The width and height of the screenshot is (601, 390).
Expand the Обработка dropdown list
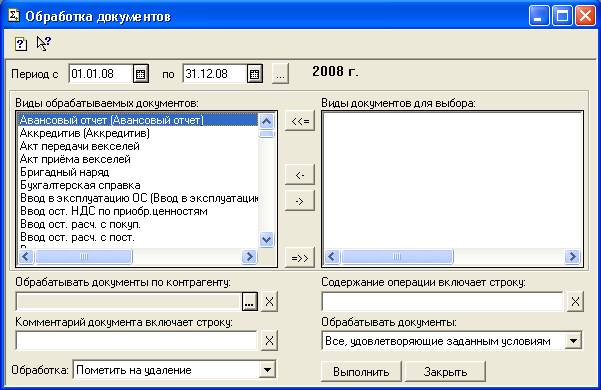click(267, 370)
